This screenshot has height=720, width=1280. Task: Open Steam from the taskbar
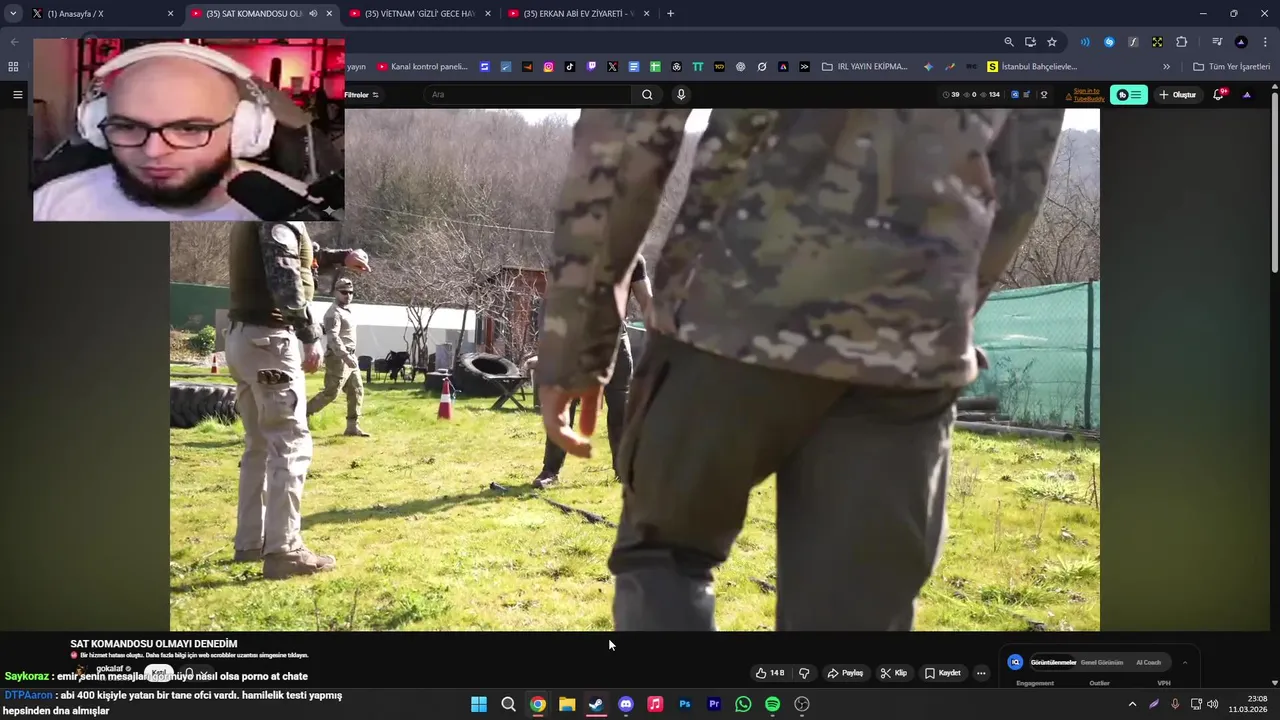tap(596, 704)
